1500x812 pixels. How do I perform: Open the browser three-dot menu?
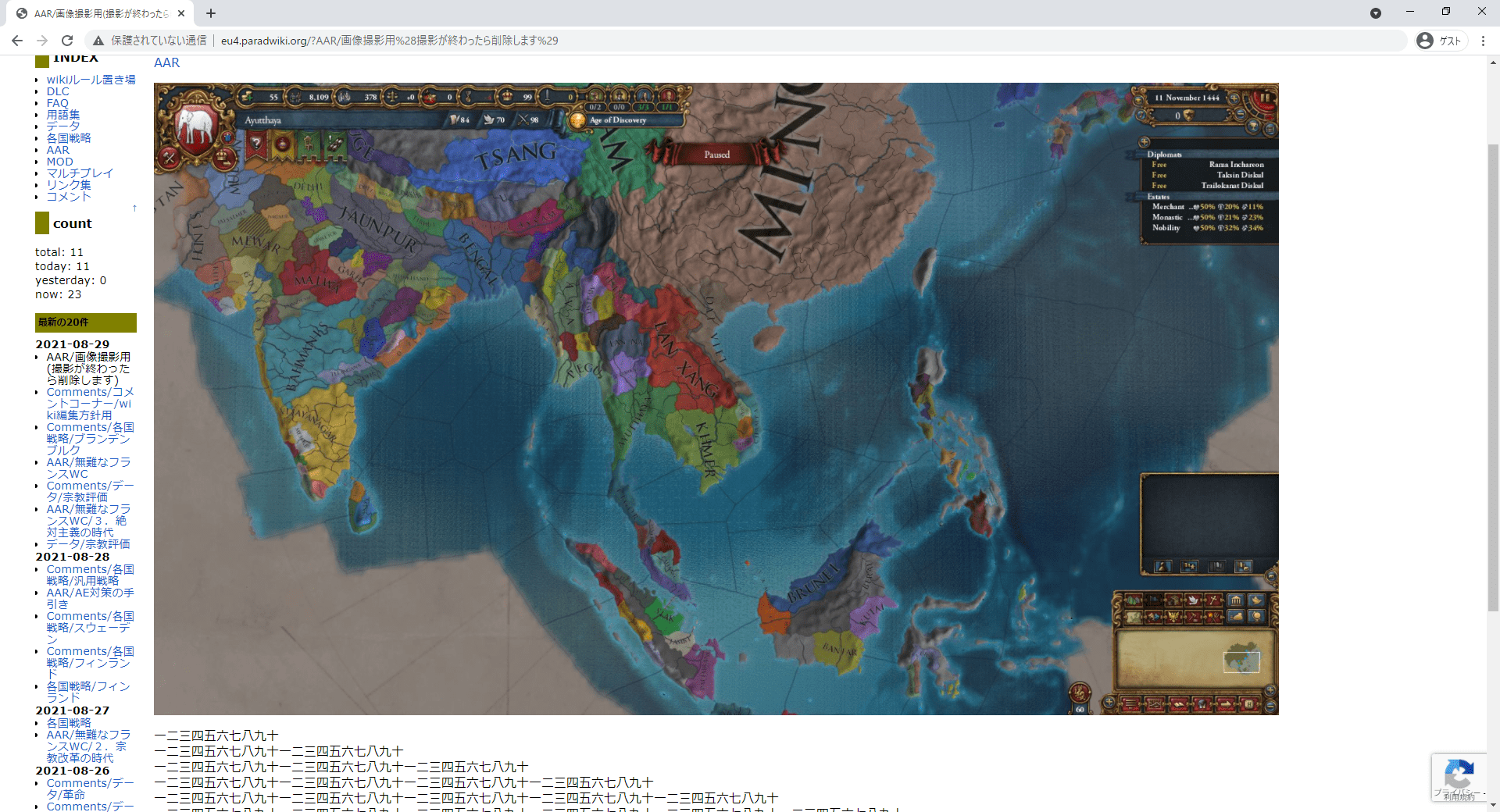[1483, 41]
